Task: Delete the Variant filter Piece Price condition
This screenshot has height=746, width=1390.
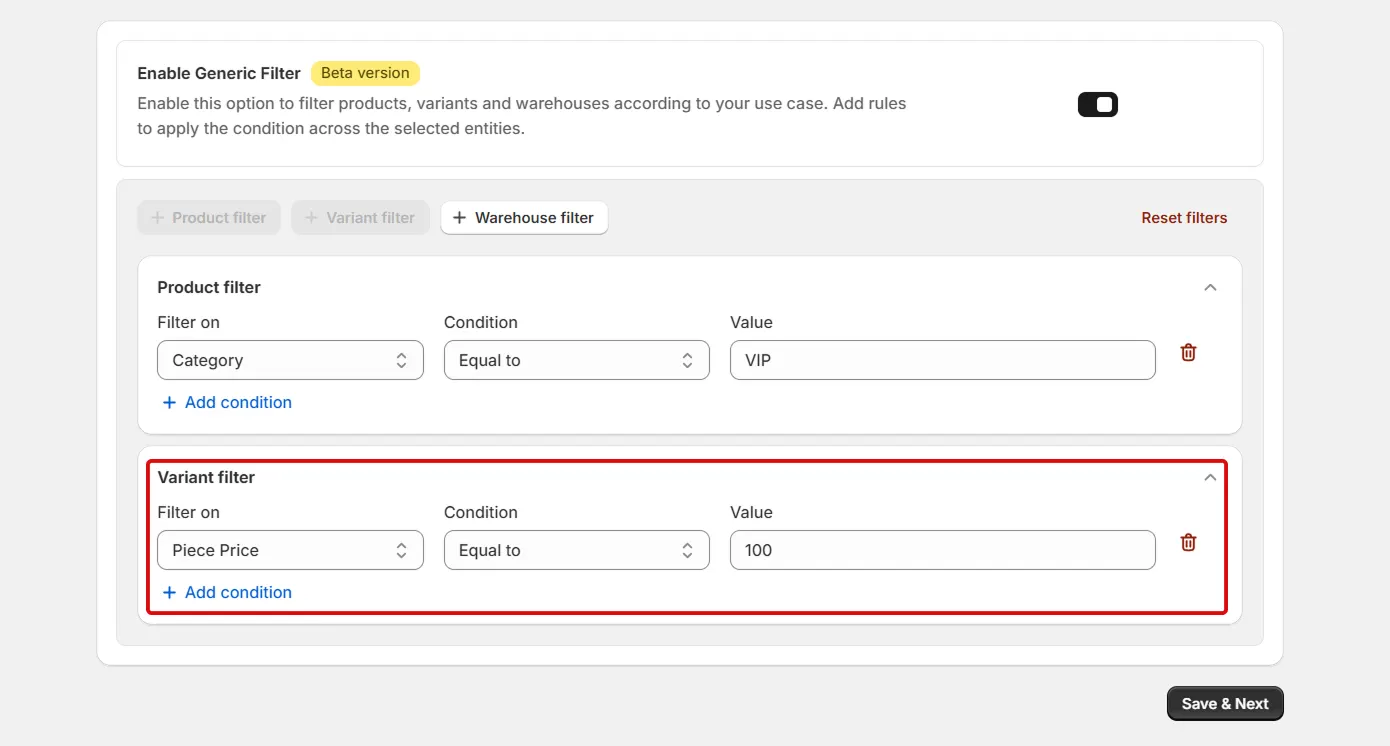Action: tap(1188, 542)
